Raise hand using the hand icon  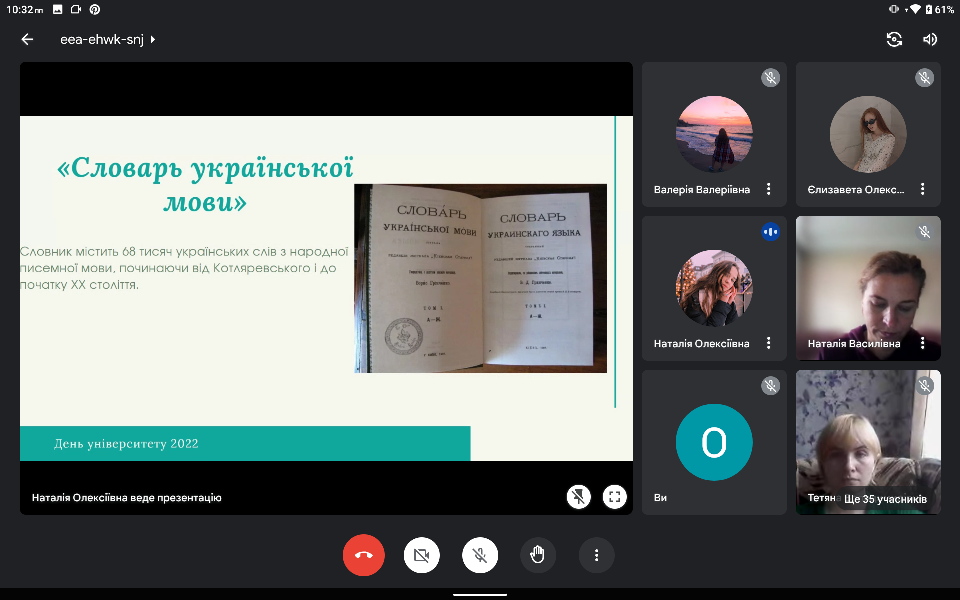pos(538,555)
